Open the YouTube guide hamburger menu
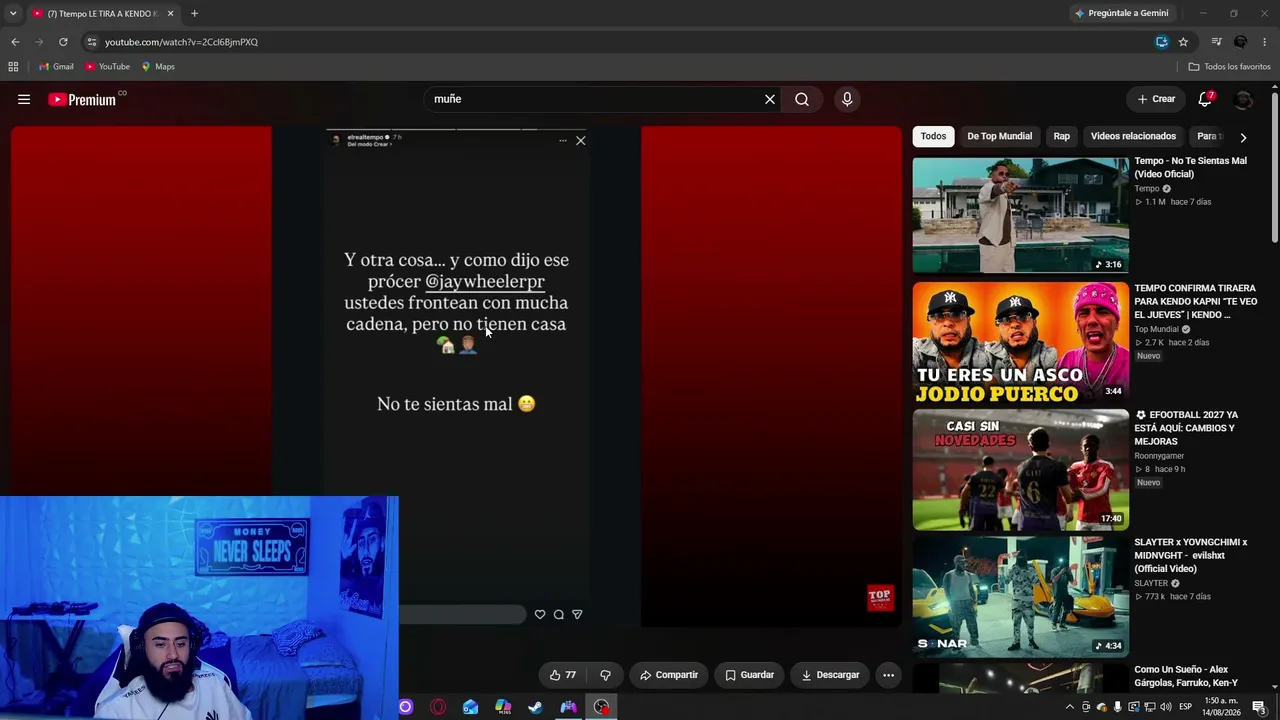 coord(24,99)
